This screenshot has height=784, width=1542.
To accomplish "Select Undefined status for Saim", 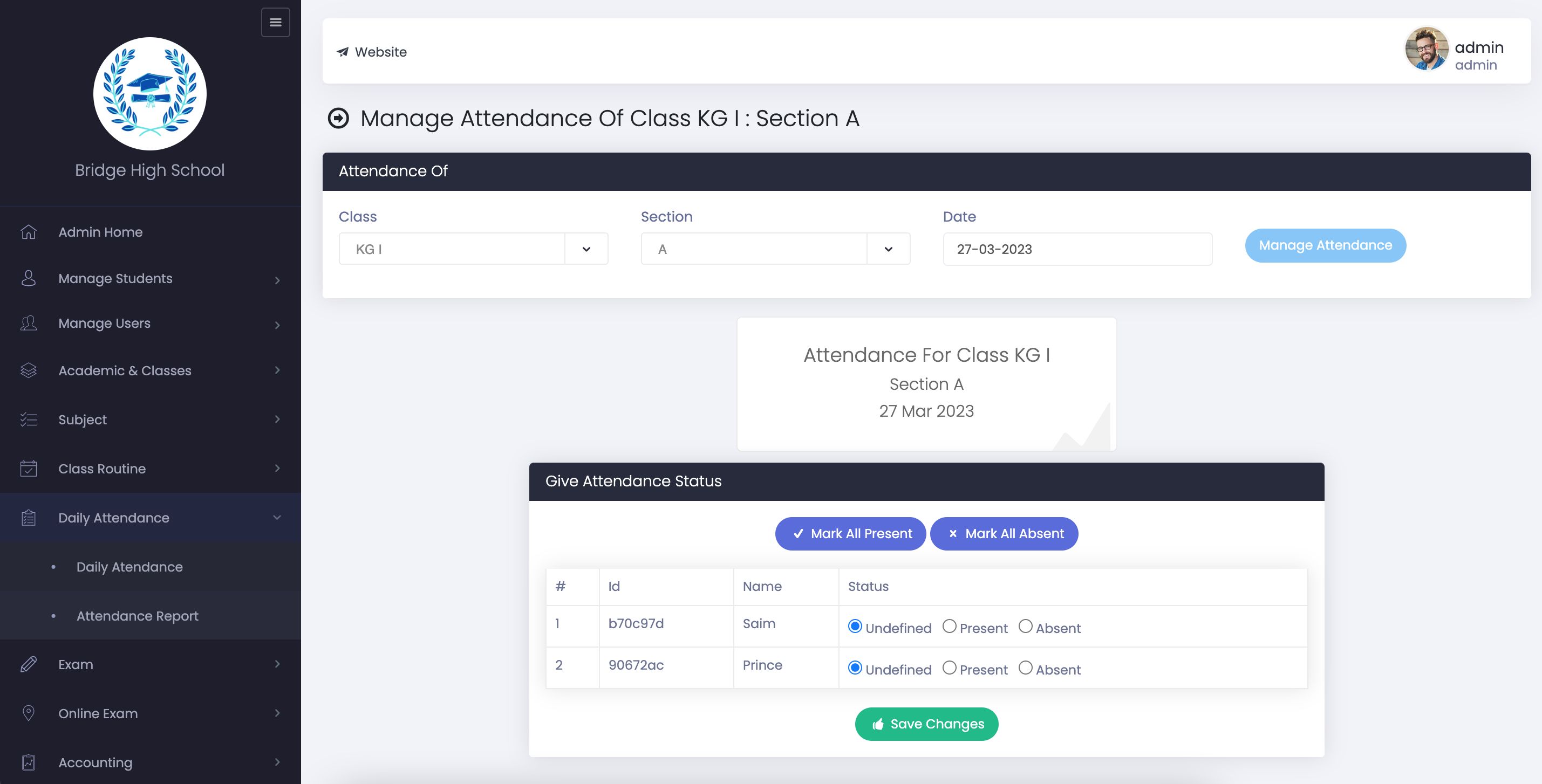I will [x=855, y=627].
